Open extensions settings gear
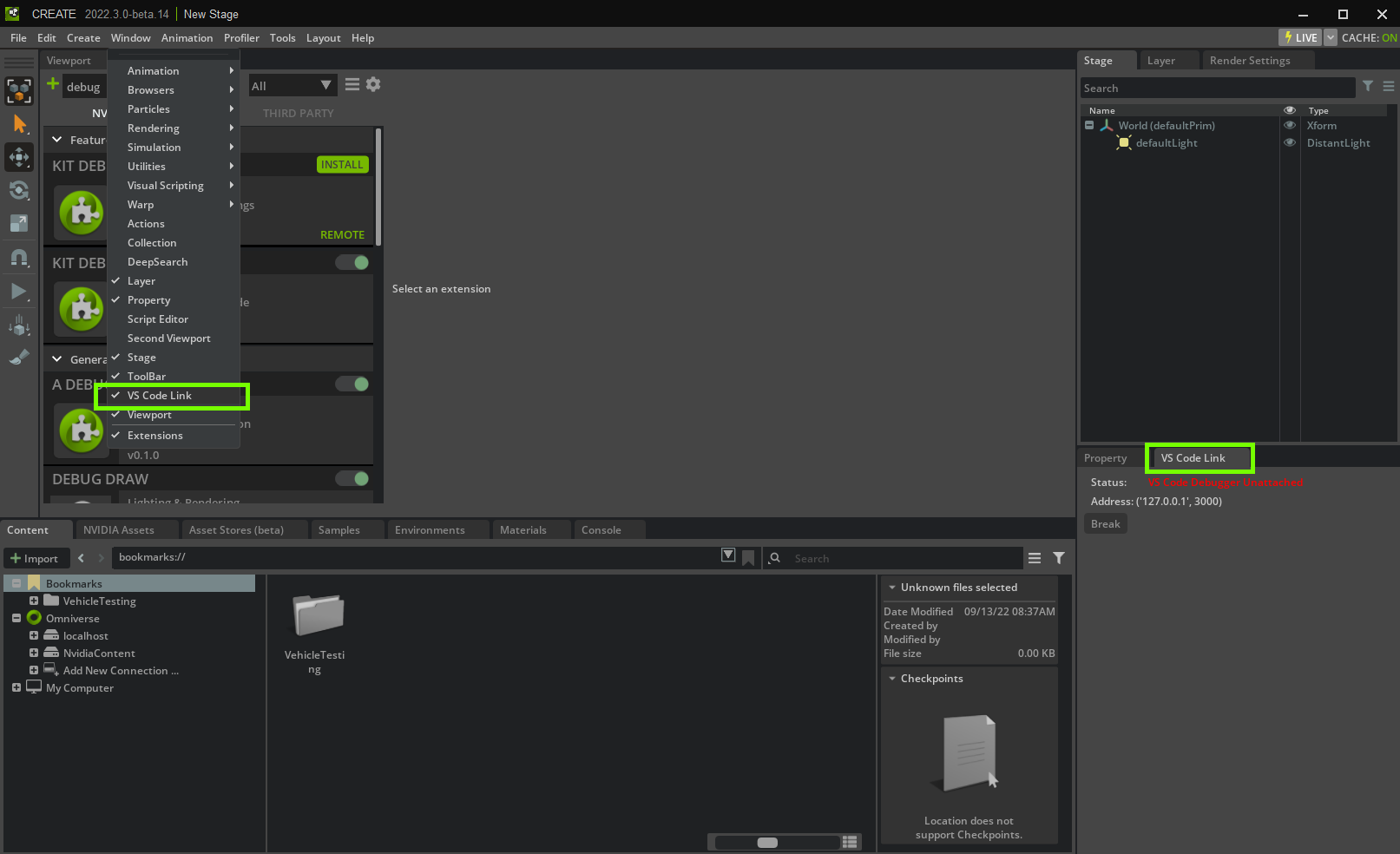Viewport: 1400px width, 854px height. point(373,84)
